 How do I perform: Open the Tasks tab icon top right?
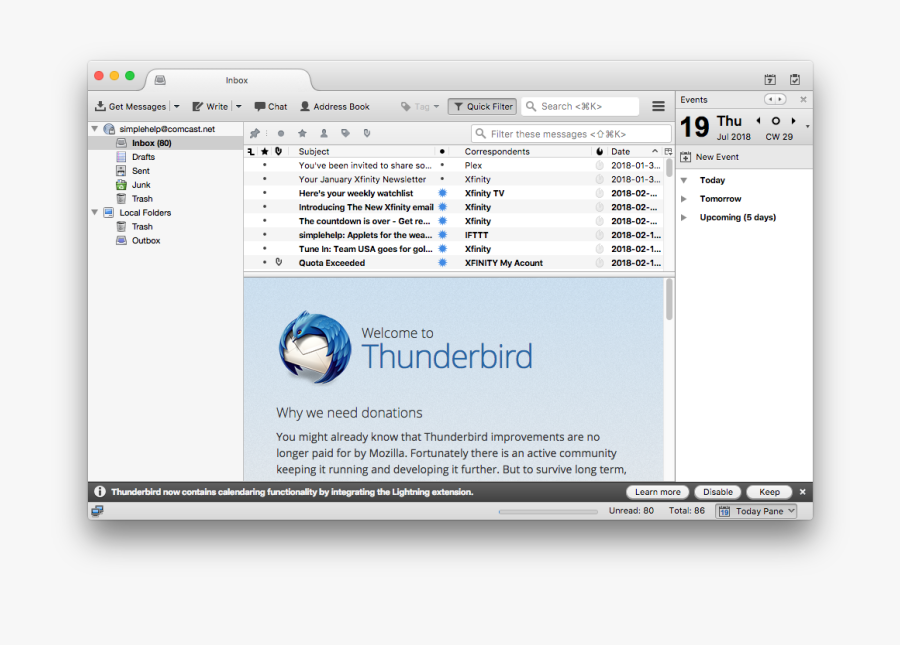[795, 79]
